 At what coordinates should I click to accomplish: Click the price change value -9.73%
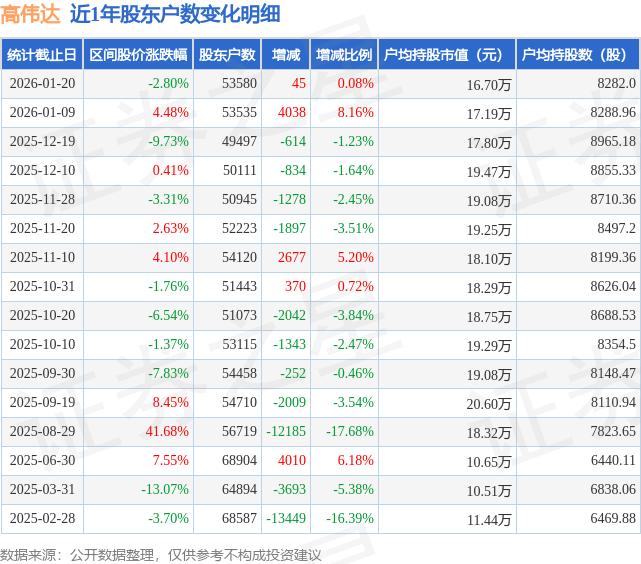coord(168,141)
